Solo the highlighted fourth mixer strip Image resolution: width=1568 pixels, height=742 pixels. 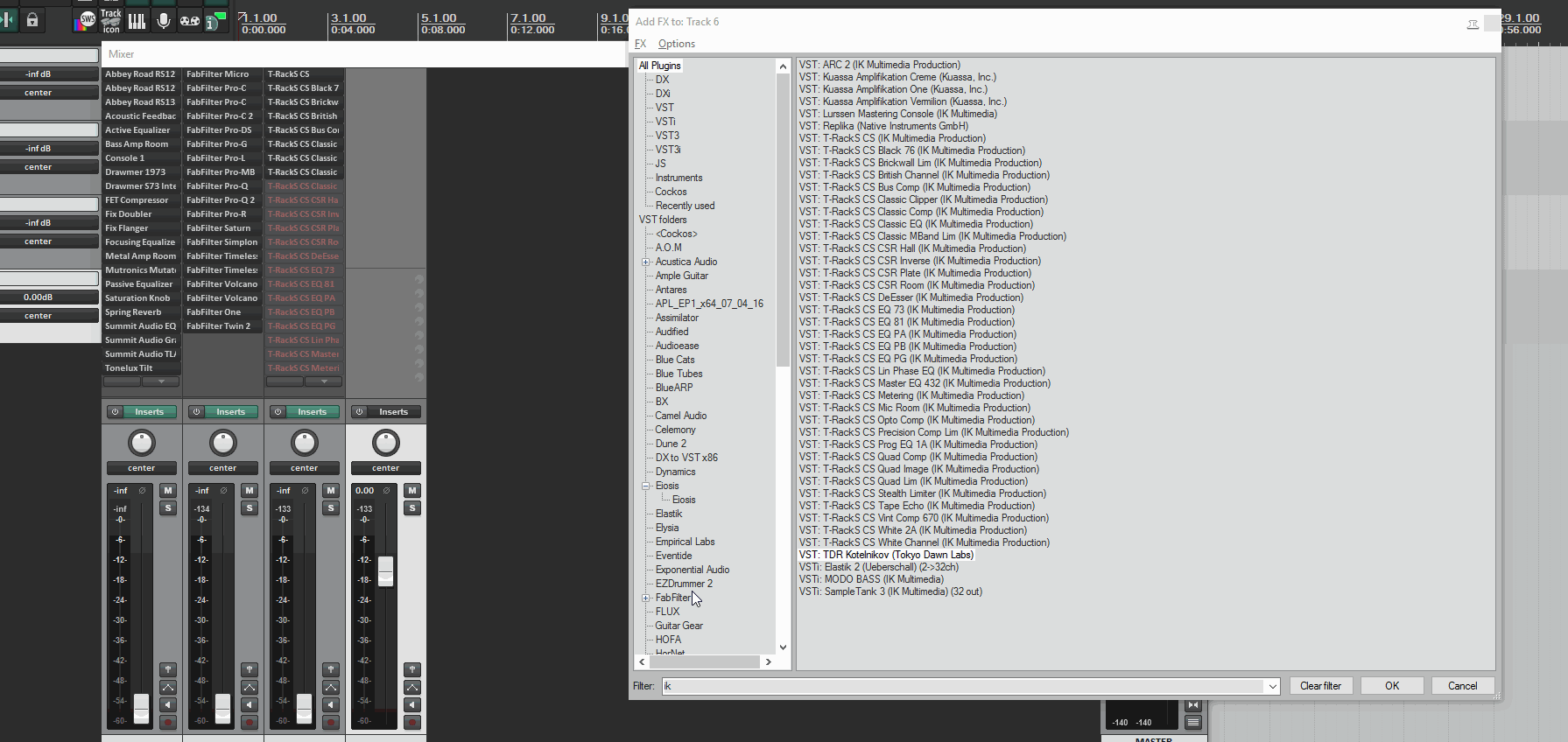pos(412,508)
